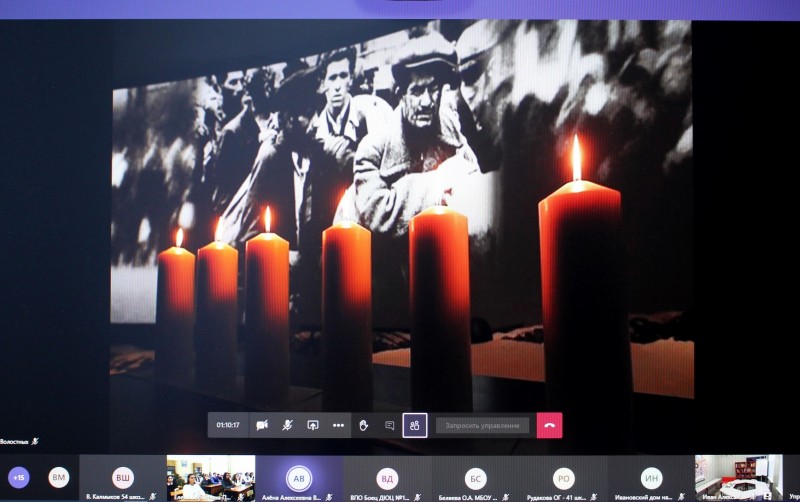Viewport: 800px width, 502px height.
Task: Show the meeting chat panel
Action: click(390, 425)
